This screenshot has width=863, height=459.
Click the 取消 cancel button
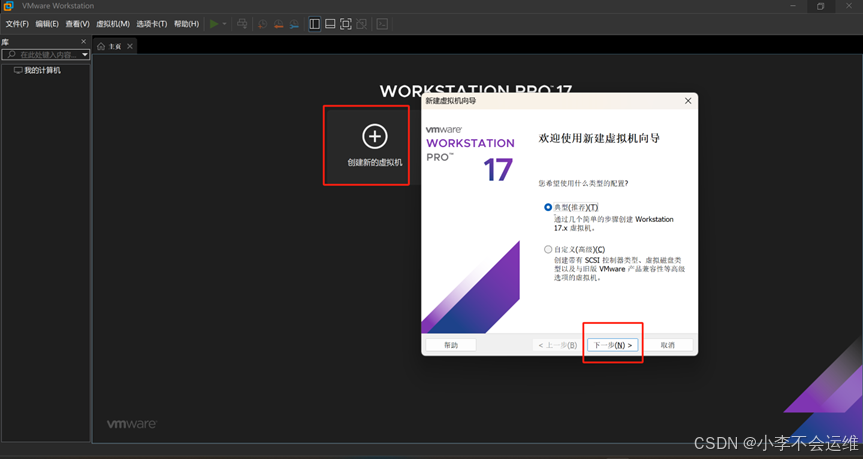click(668, 345)
